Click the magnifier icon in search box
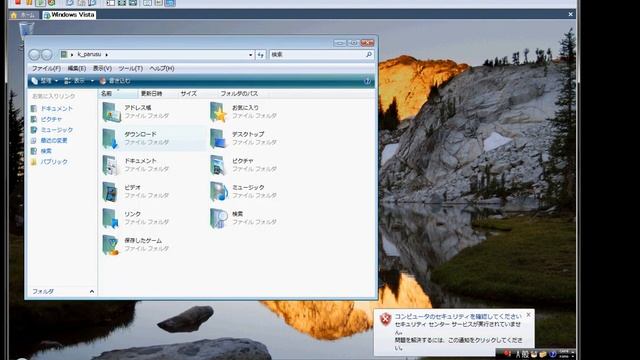 coord(369,54)
